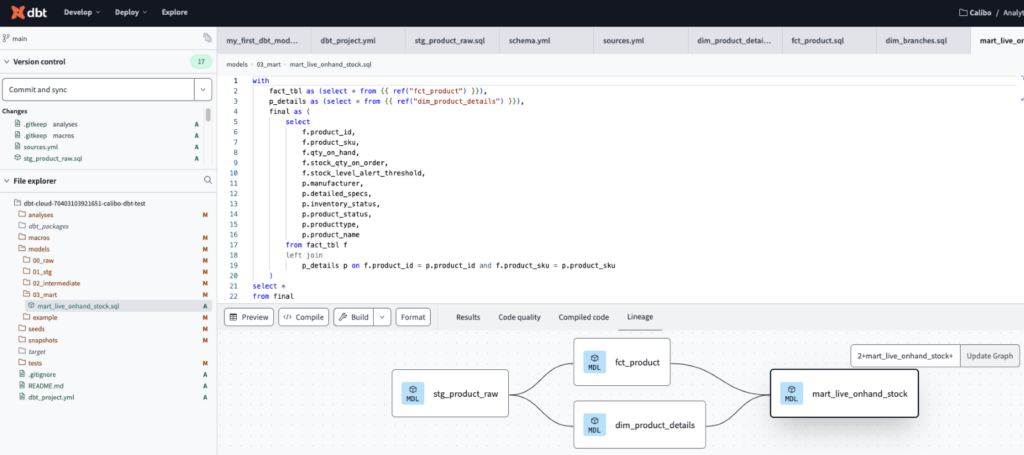Open the Develop menu
The image size is (1024, 455).
82,13
